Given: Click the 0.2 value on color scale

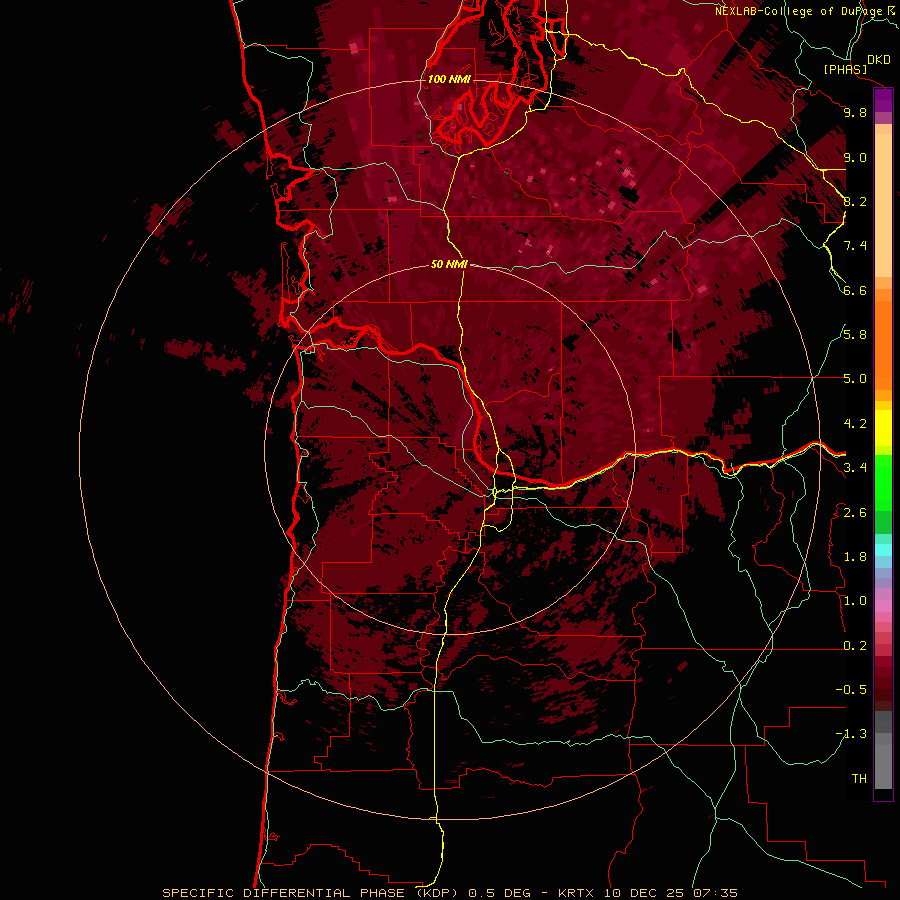Looking at the screenshot, I should click(855, 646).
